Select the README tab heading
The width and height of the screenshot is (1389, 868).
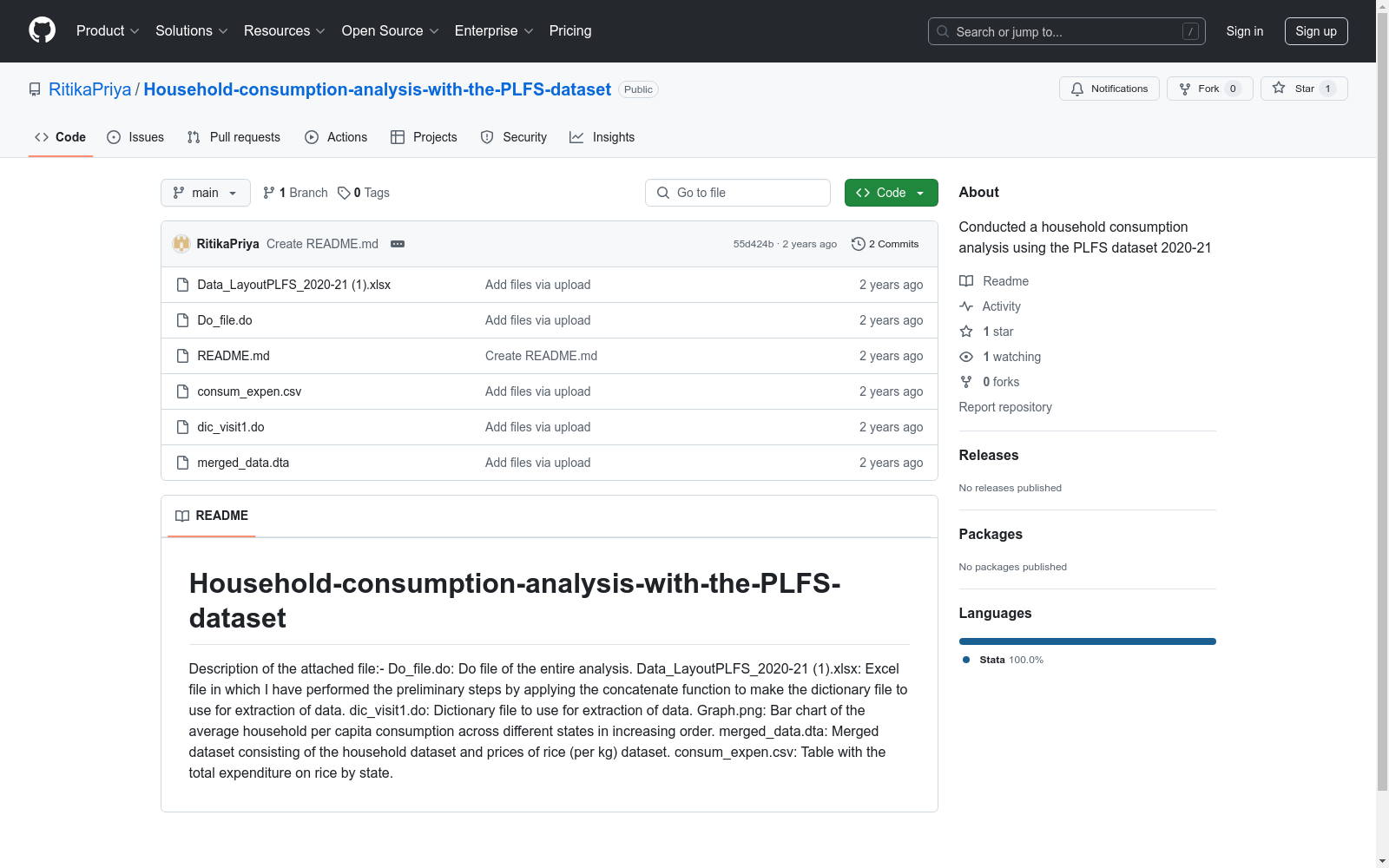click(x=212, y=516)
